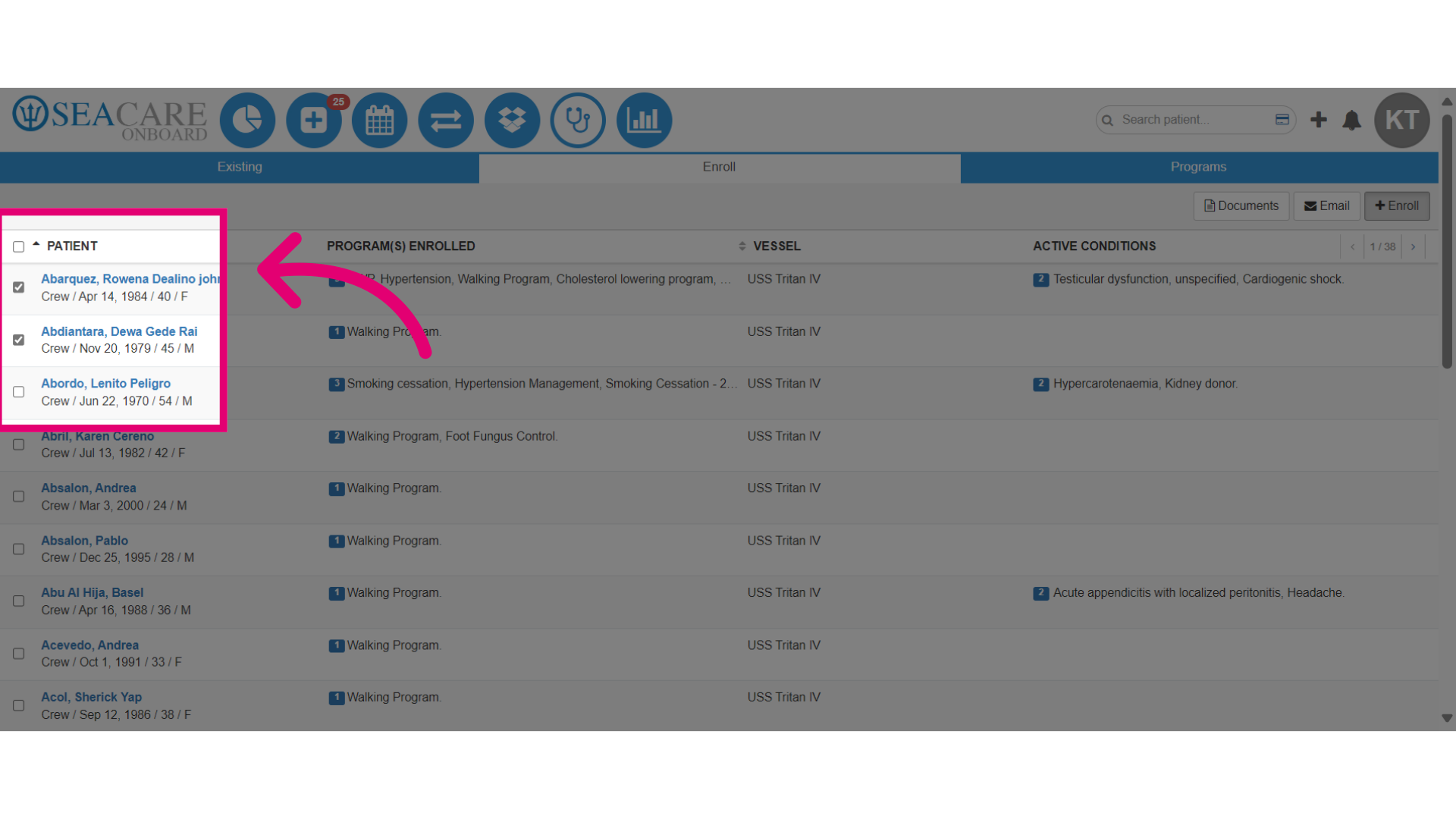Check the Abordo, Lenito Peligro checkbox
This screenshot has height=819, width=1456.
pyautogui.click(x=18, y=392)
